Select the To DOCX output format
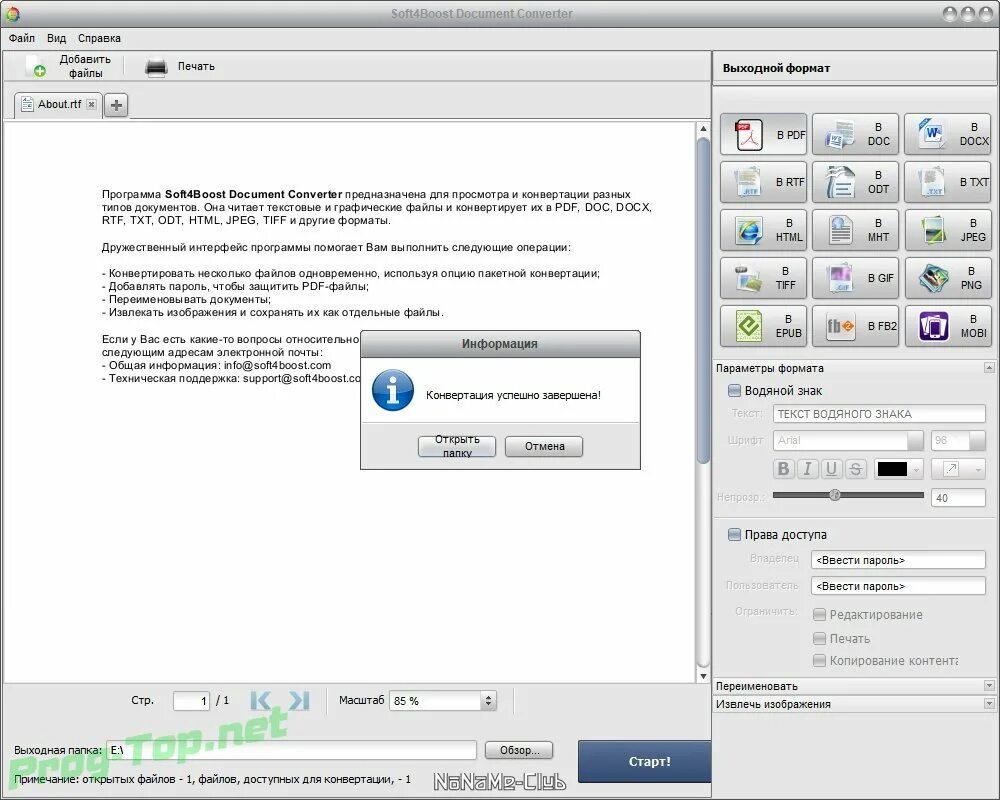 click(947, 135)
